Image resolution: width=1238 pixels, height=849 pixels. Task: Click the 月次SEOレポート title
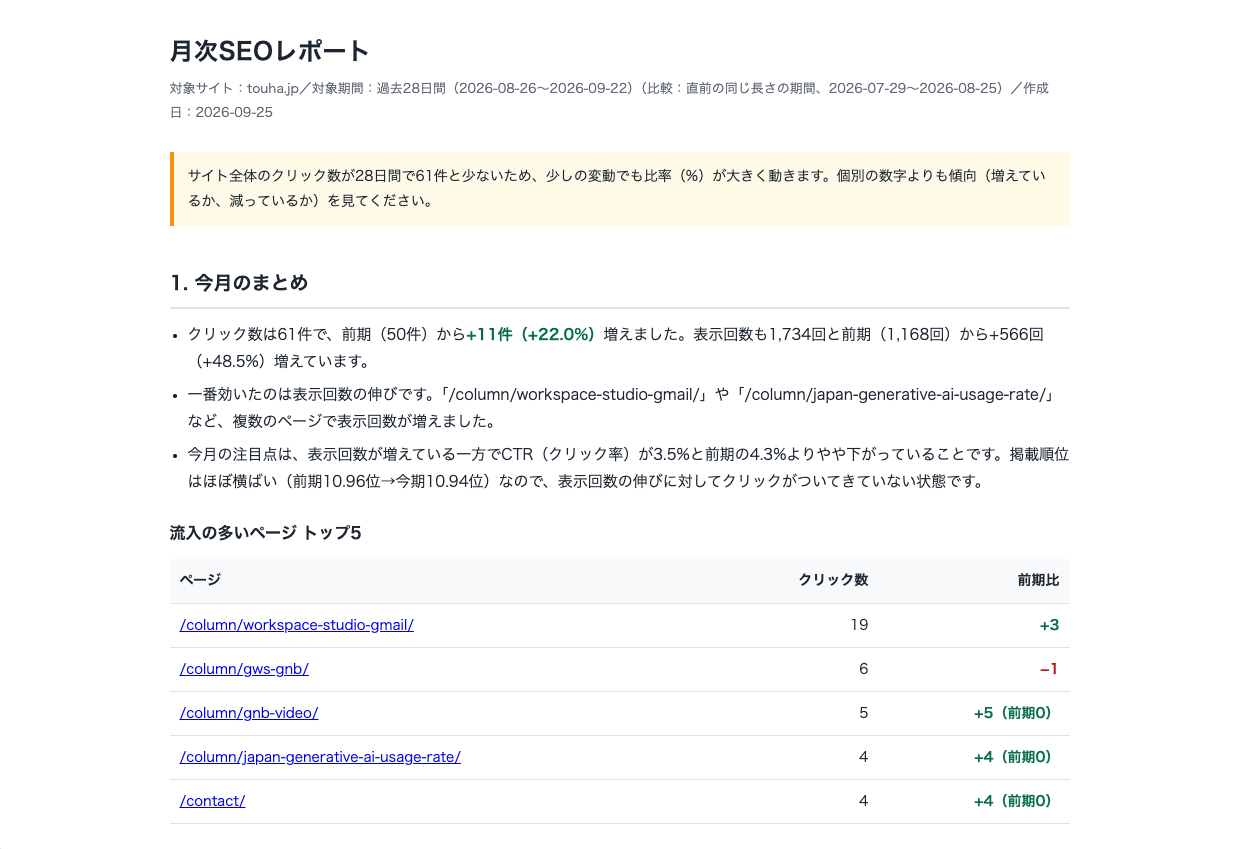click(270, 51)
